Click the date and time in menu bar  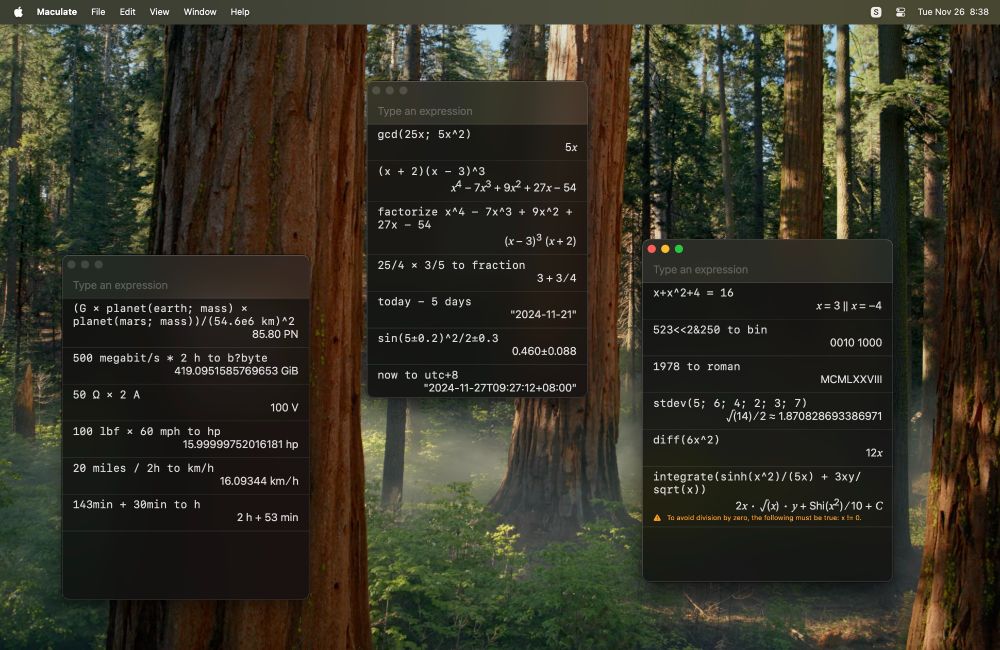(x=953, y=11)
